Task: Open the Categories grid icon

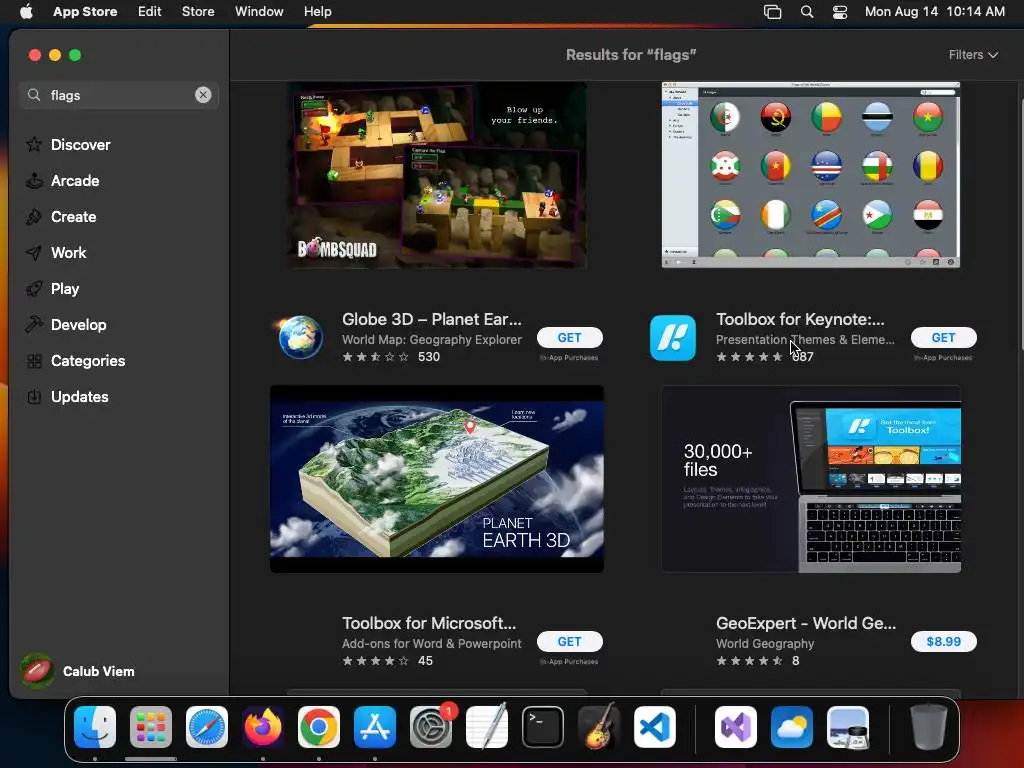Action: tap(34, 360)
